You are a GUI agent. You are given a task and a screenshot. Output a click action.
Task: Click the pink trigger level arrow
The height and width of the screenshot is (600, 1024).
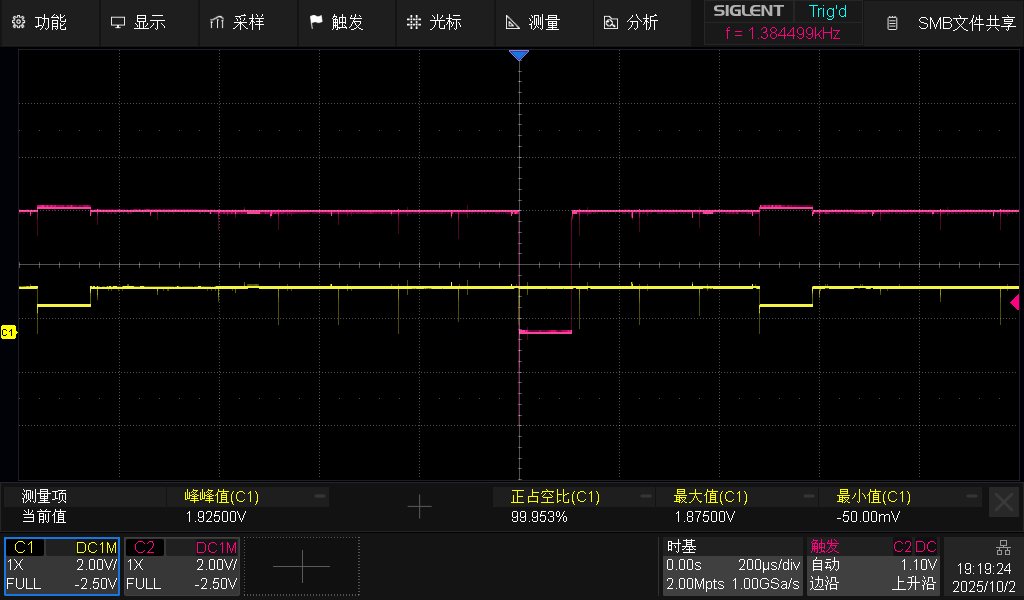[1015, 302]
